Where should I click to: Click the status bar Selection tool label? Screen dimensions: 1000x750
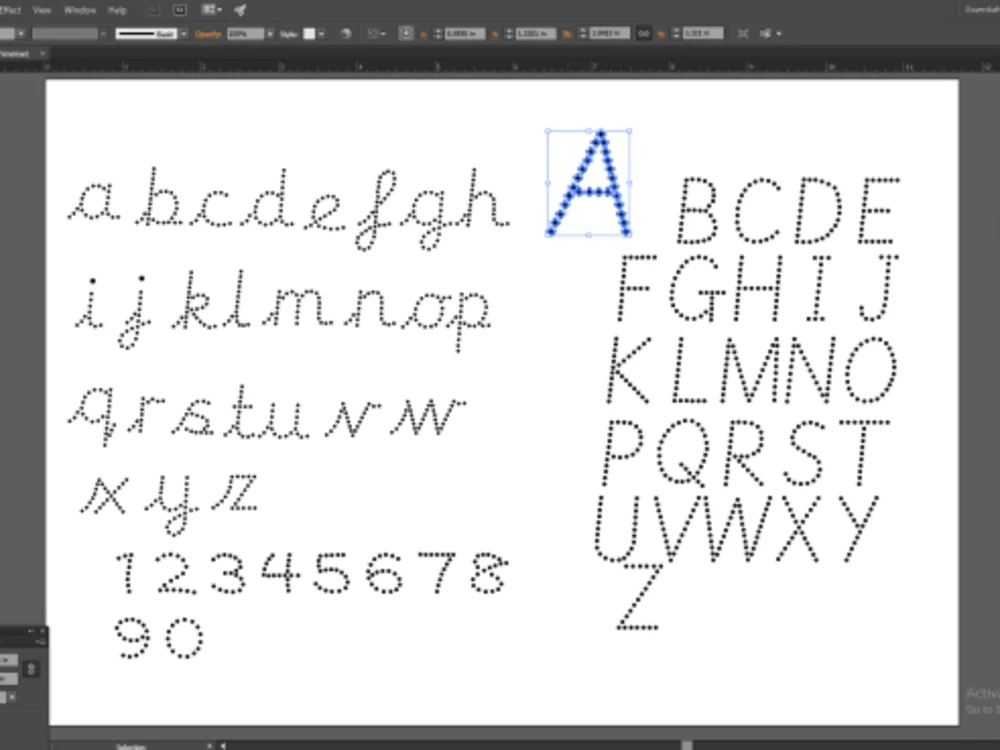coord(129,746)
